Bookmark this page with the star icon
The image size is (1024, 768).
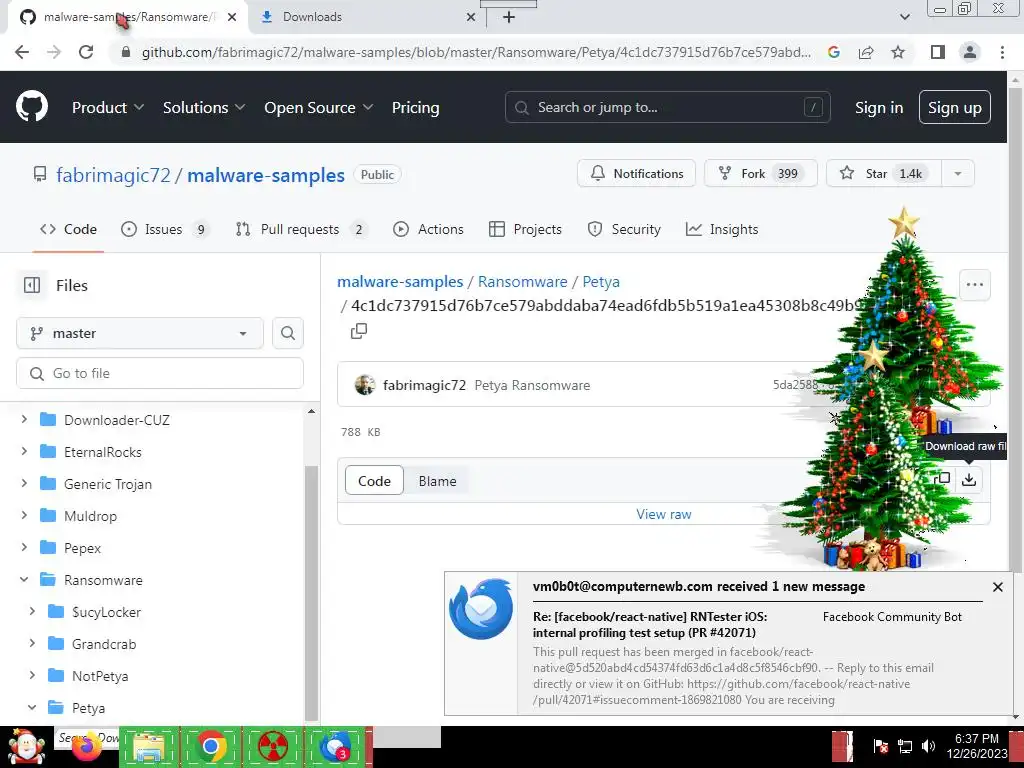click(898, 52)
